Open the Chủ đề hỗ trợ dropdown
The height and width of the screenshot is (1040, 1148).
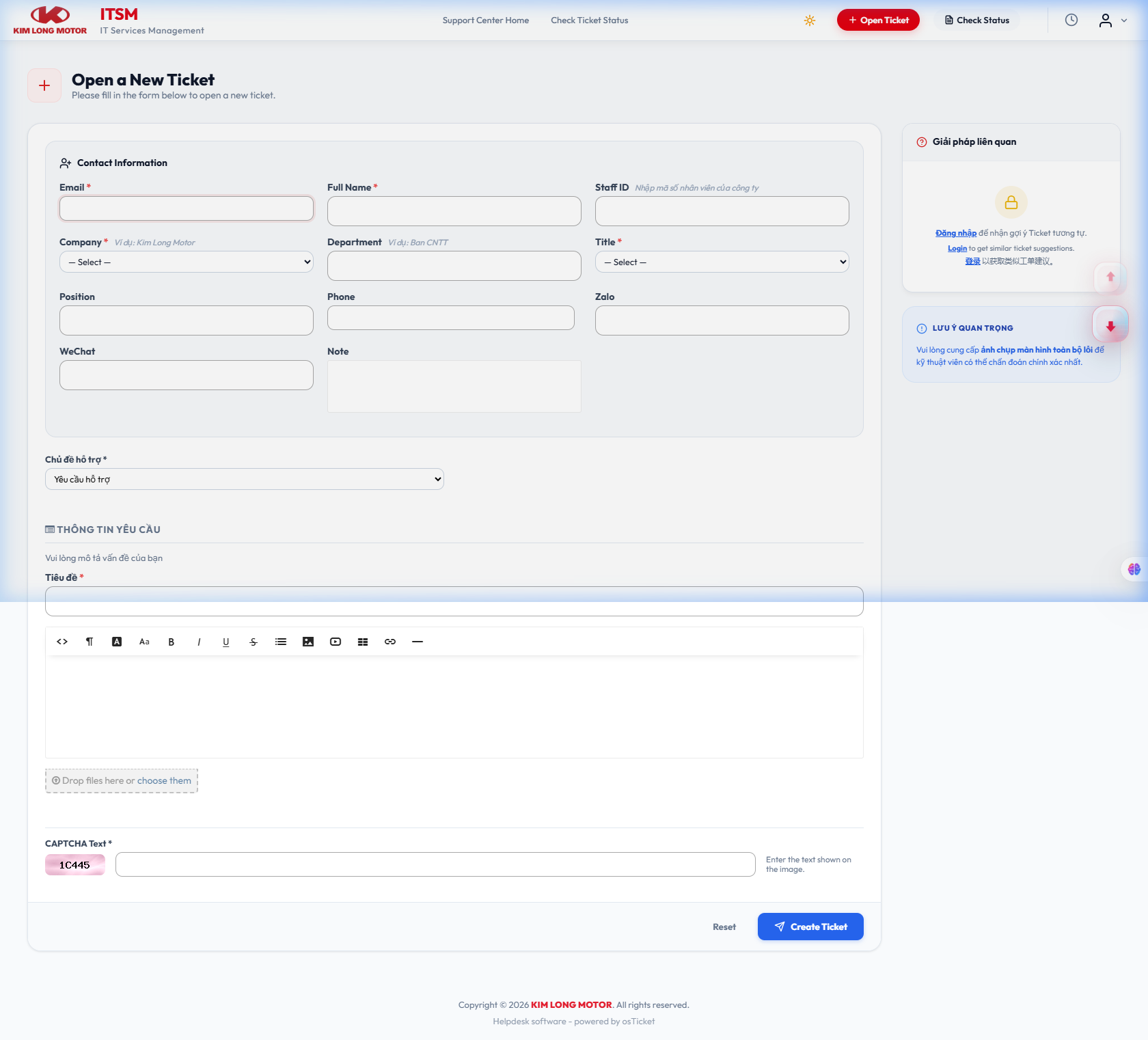[245, 479]
